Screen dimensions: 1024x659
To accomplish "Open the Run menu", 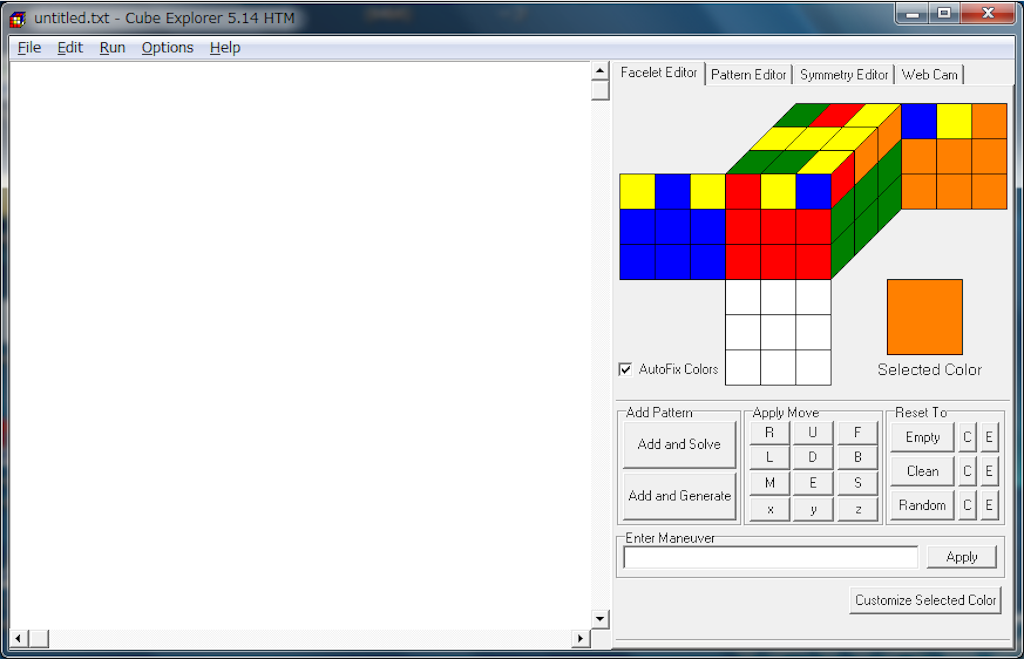I will (x=112, y=48).
